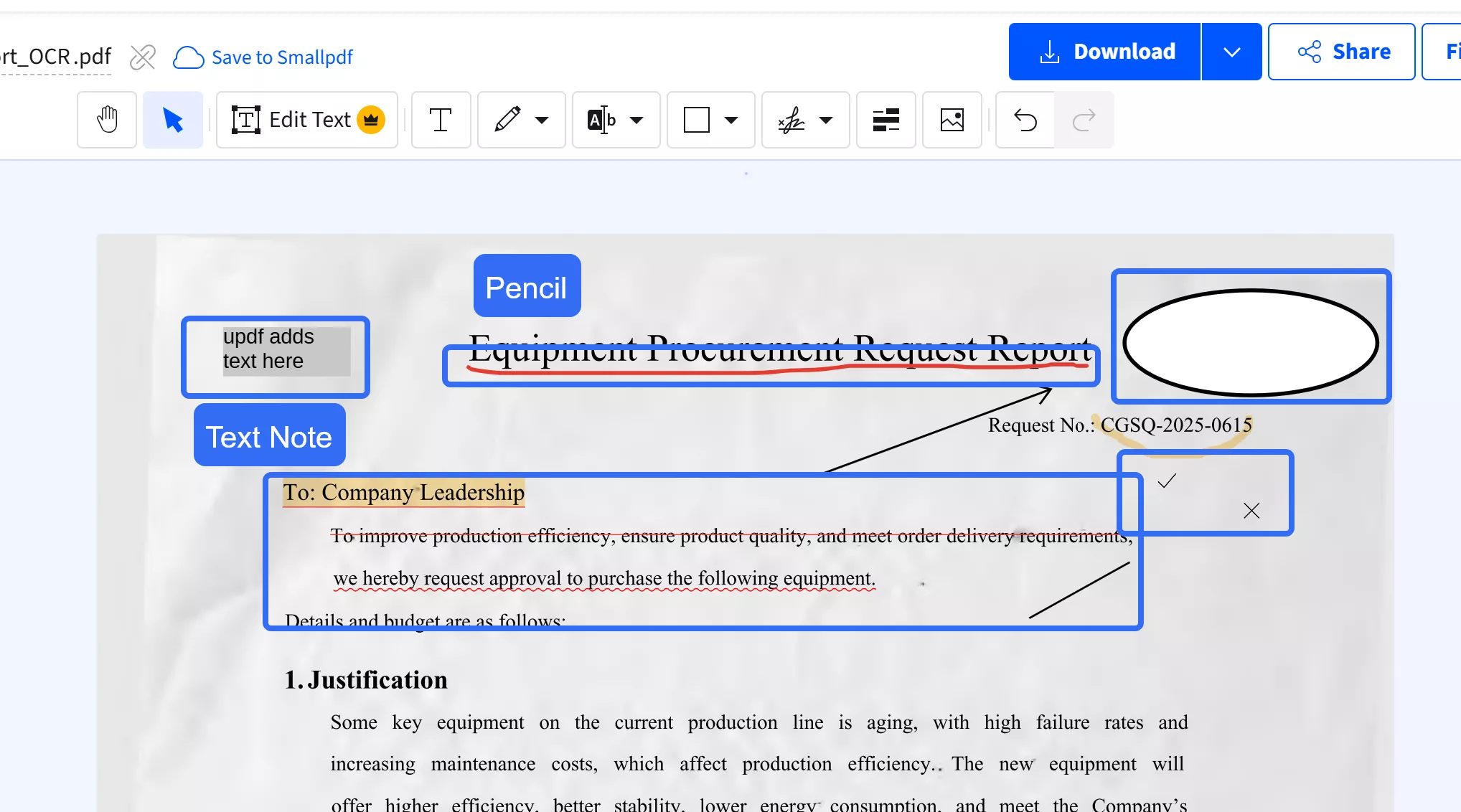Select the white ellipse shape annotation

click(1251, 343)
